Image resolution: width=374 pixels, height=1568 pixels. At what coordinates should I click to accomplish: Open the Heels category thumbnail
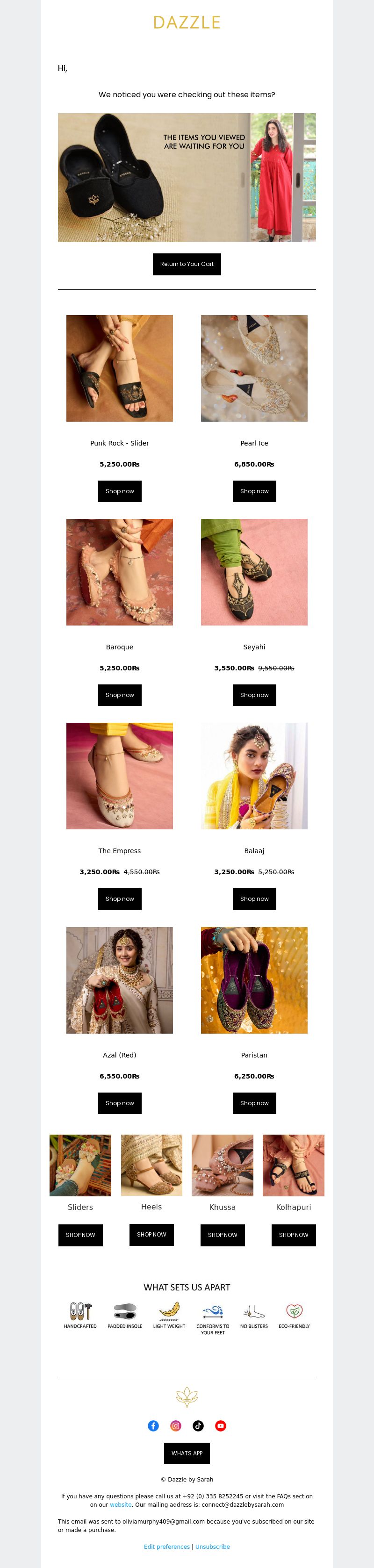point(151,1165)
